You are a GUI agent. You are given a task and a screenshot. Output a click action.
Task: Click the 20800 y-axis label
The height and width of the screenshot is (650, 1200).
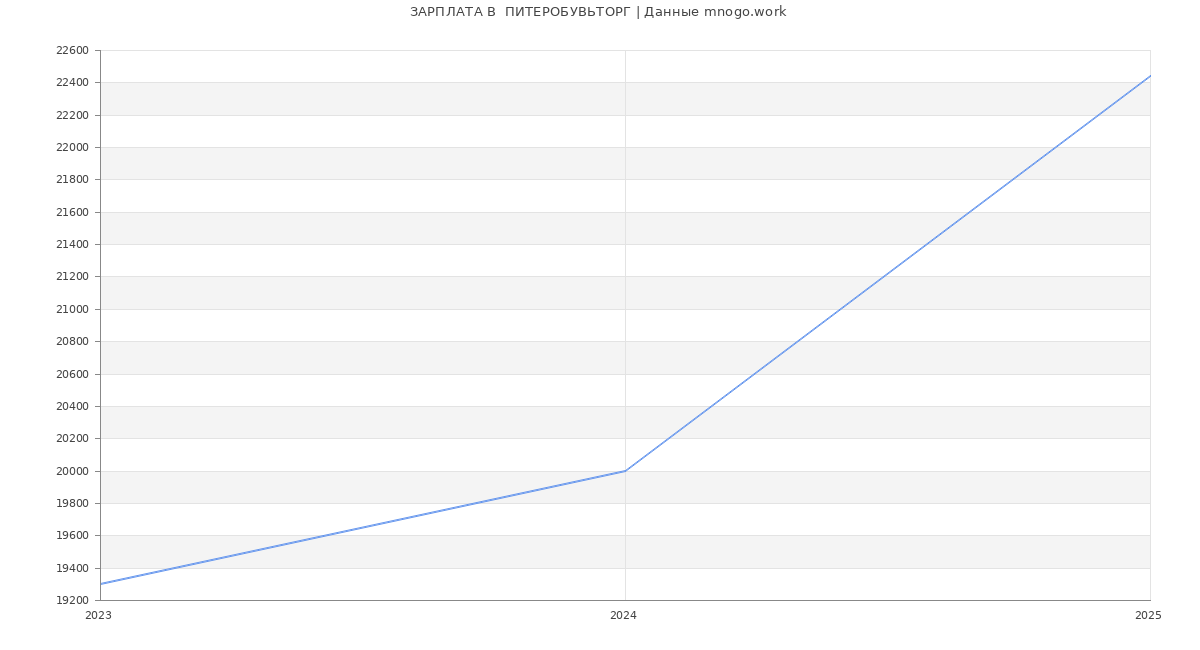tap(74, 342)
